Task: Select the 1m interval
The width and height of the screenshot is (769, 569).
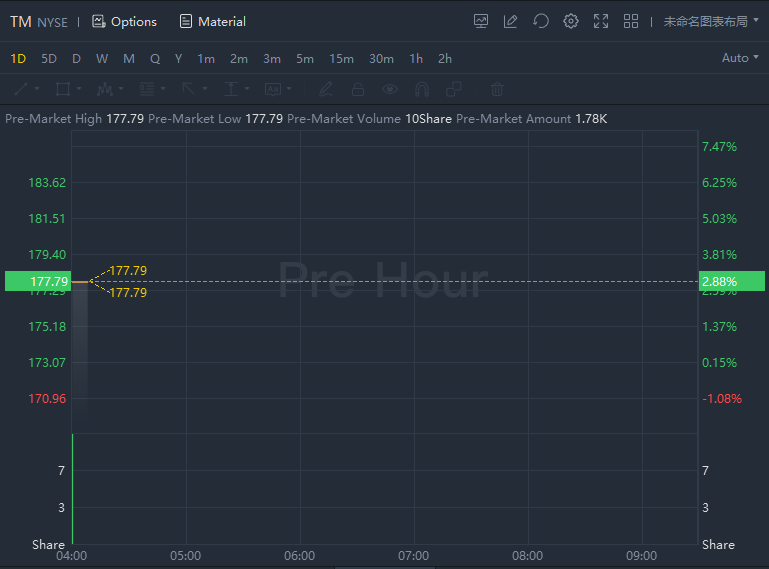Action: [206, 59]
